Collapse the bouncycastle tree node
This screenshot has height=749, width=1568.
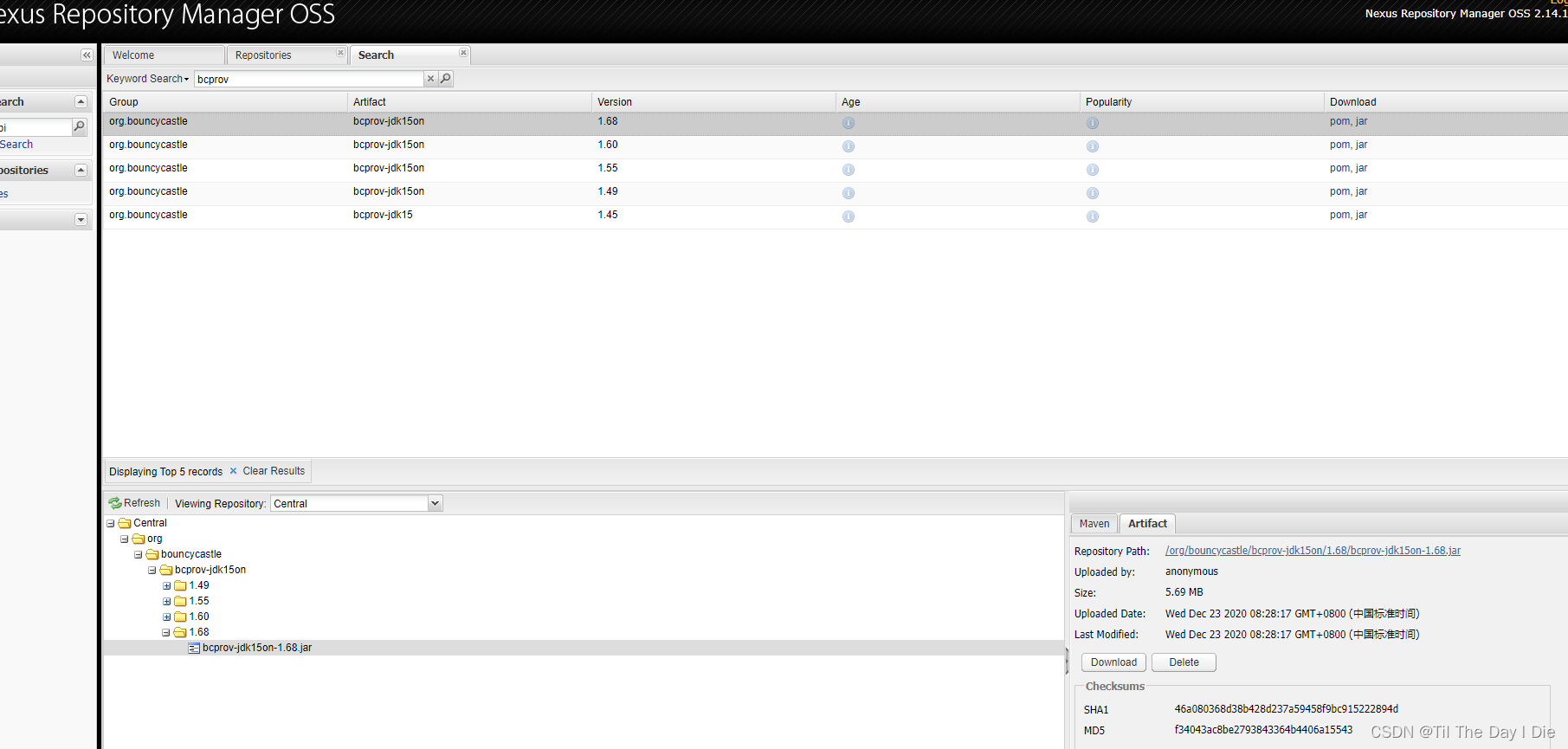coord(139,555)
